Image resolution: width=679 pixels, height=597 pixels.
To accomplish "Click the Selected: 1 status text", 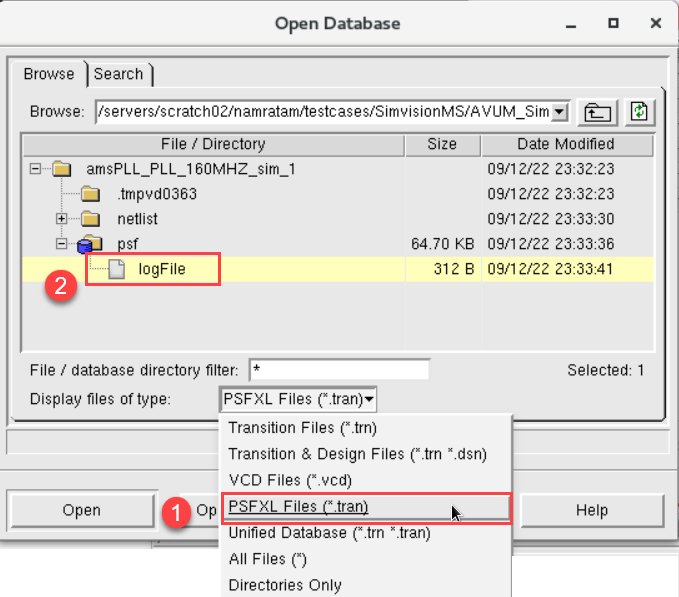I will [x=605, y=371].
